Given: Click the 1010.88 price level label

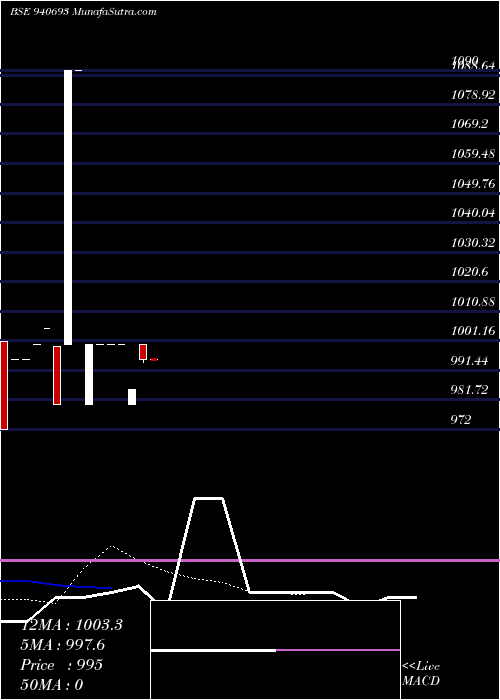Looking at the screenshot, I should click(473, 302).
